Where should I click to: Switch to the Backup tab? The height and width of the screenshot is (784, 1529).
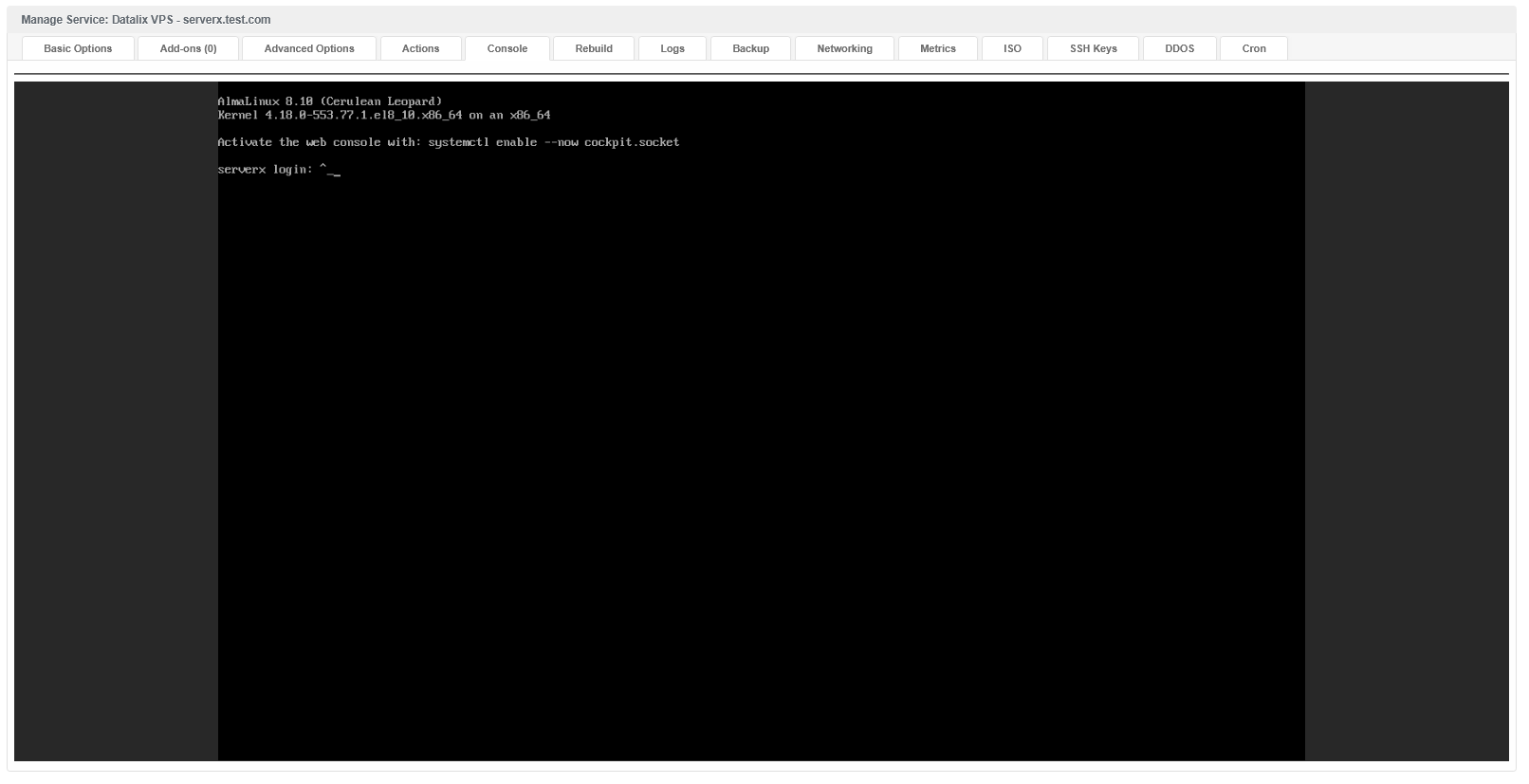coord(750,48)
